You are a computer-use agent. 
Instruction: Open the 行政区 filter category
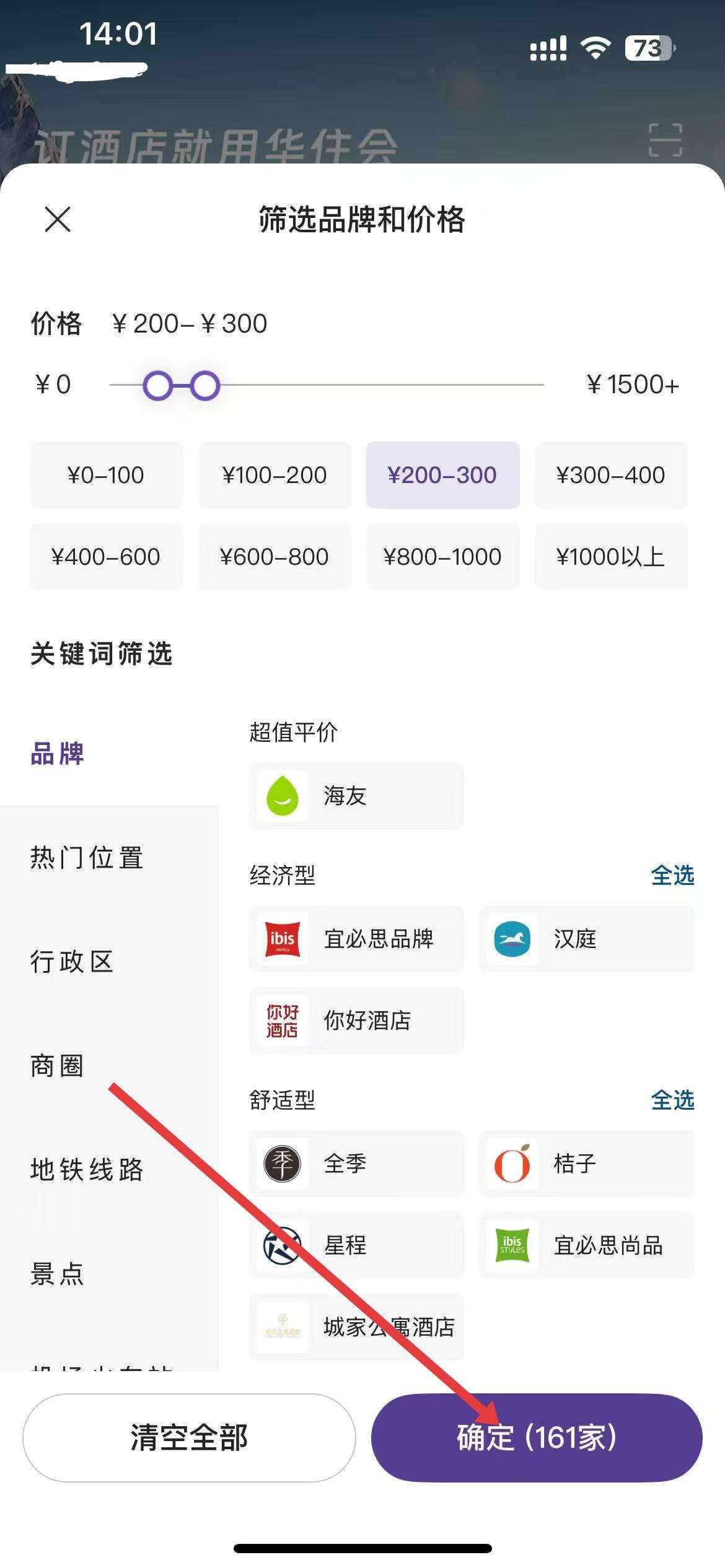pyautogui.click(x=72, y=962)
